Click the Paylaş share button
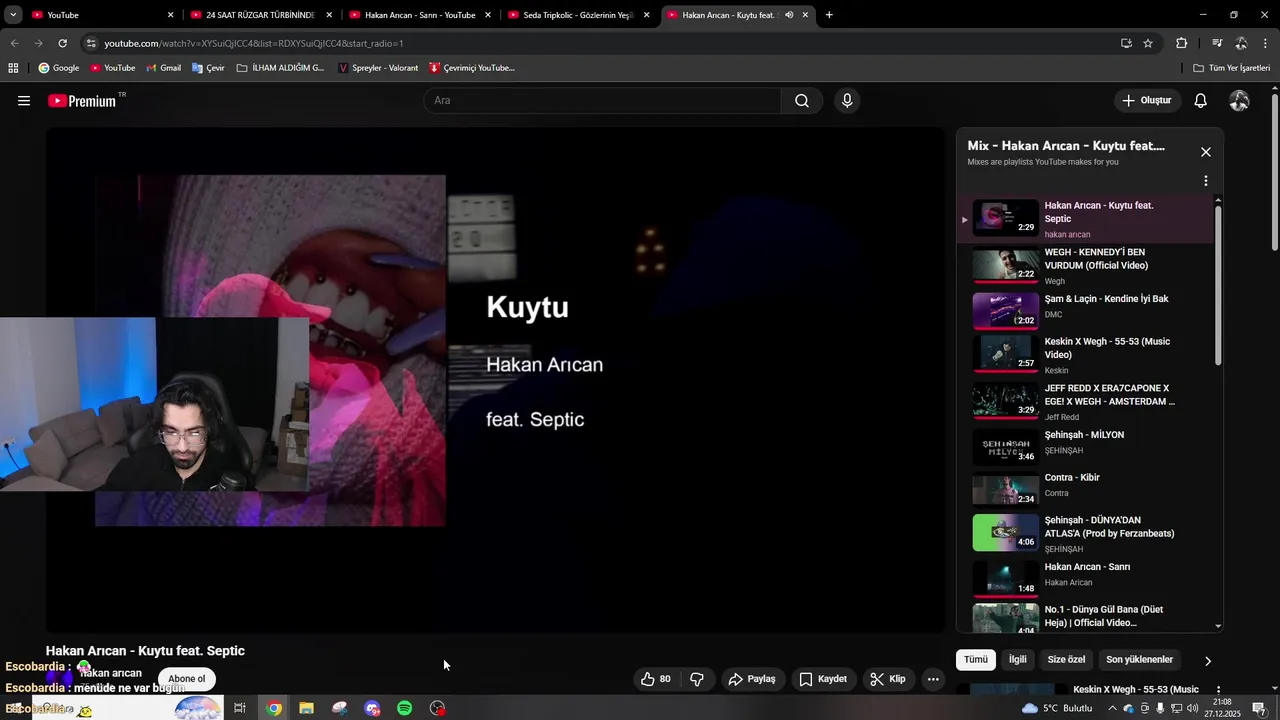The height and width of the screenshot is (720, 1280). (752, 679)
